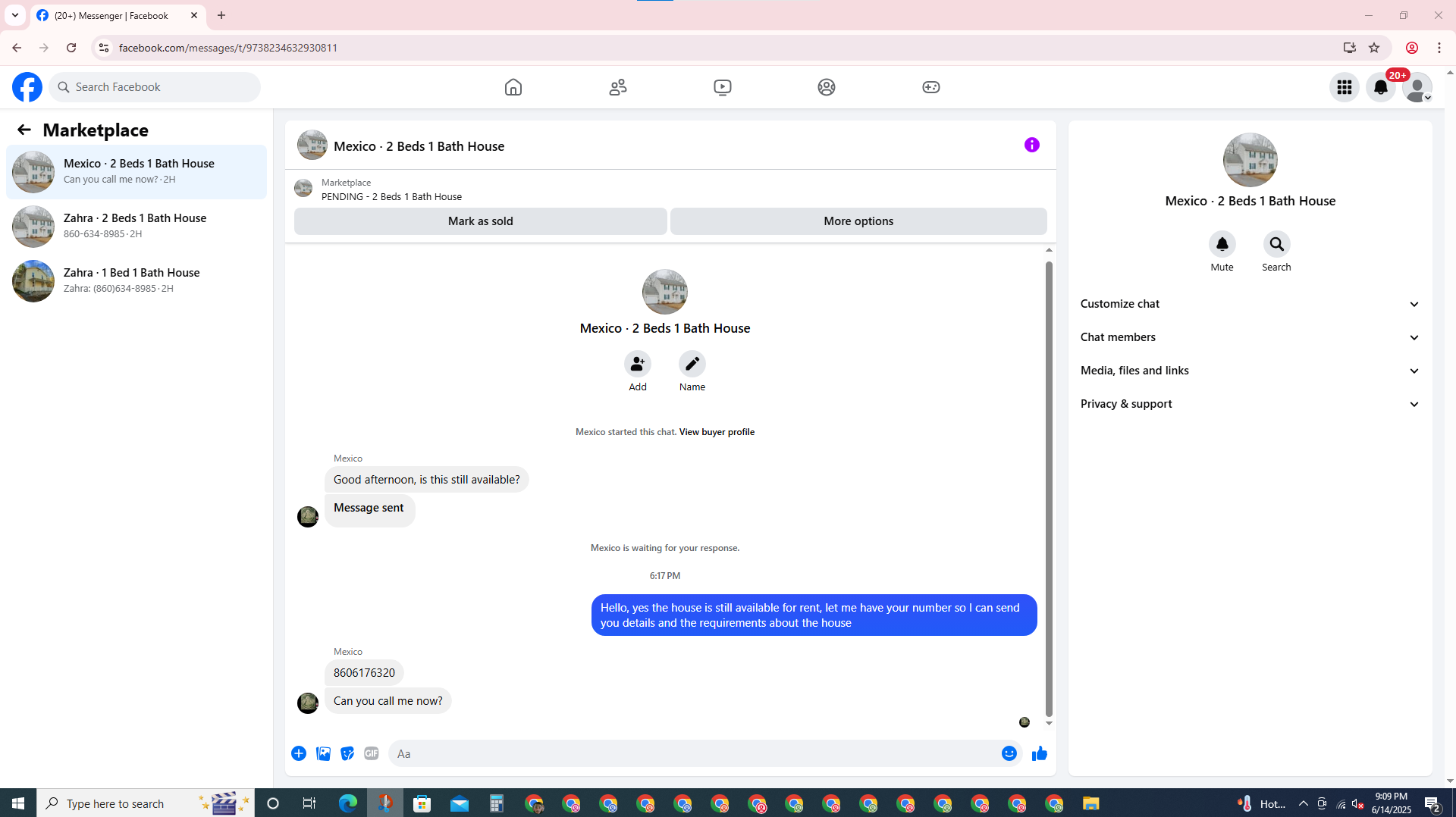1456x817 pixels.
Task: Open File Explorer from taskbar
Action: 1090,803
